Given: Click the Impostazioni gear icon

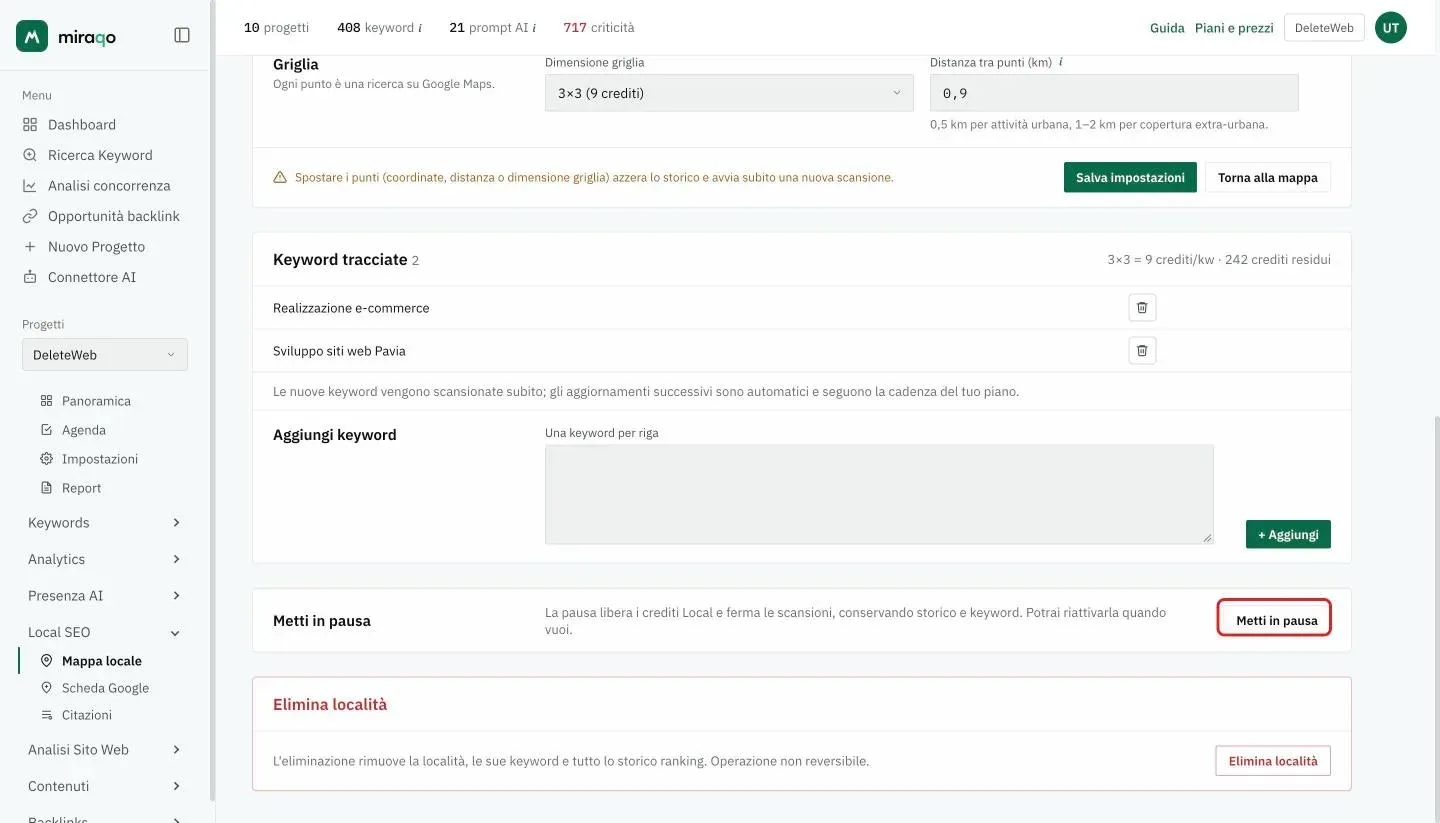Looking at the screenshot, I should 46,459.
